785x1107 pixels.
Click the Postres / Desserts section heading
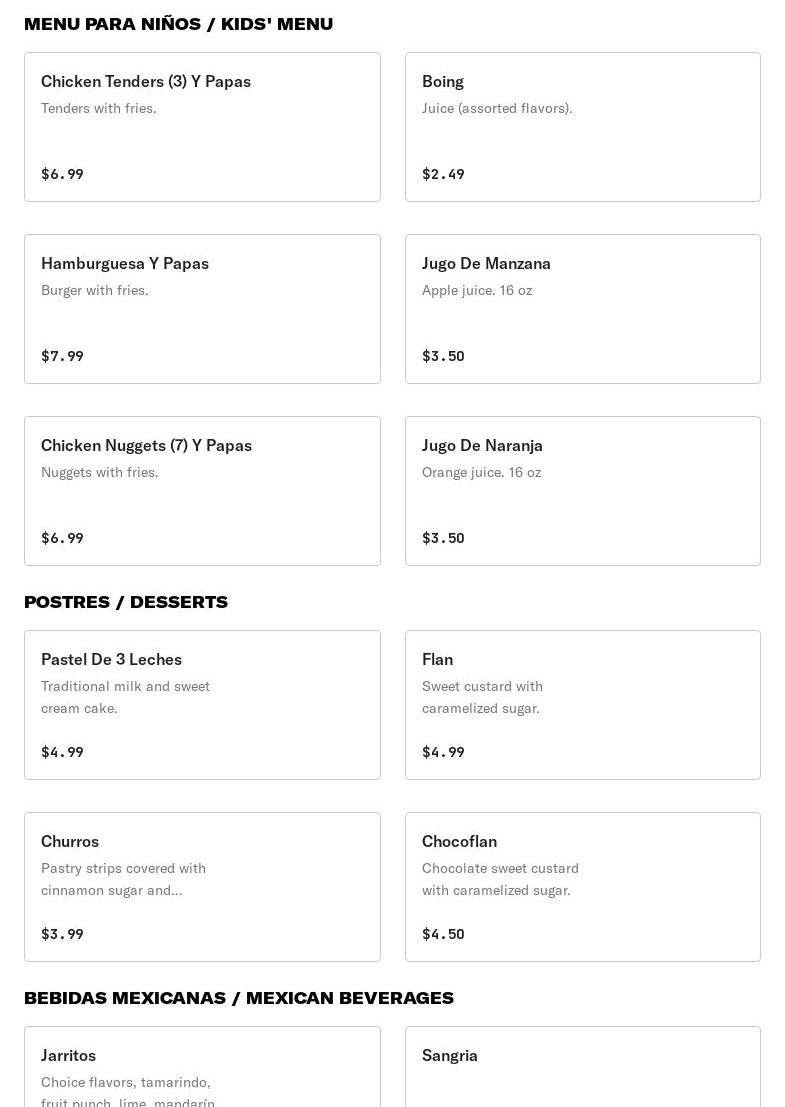click(126, 602)
